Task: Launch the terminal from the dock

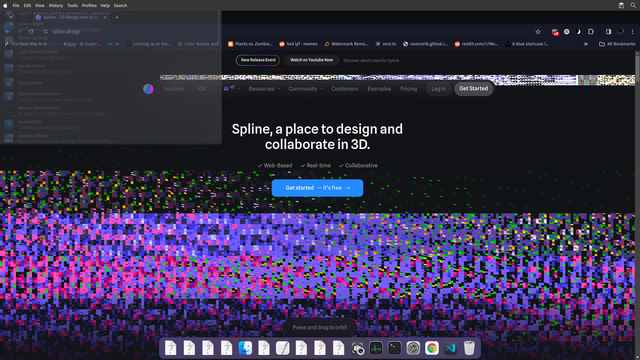Action: 395,348
